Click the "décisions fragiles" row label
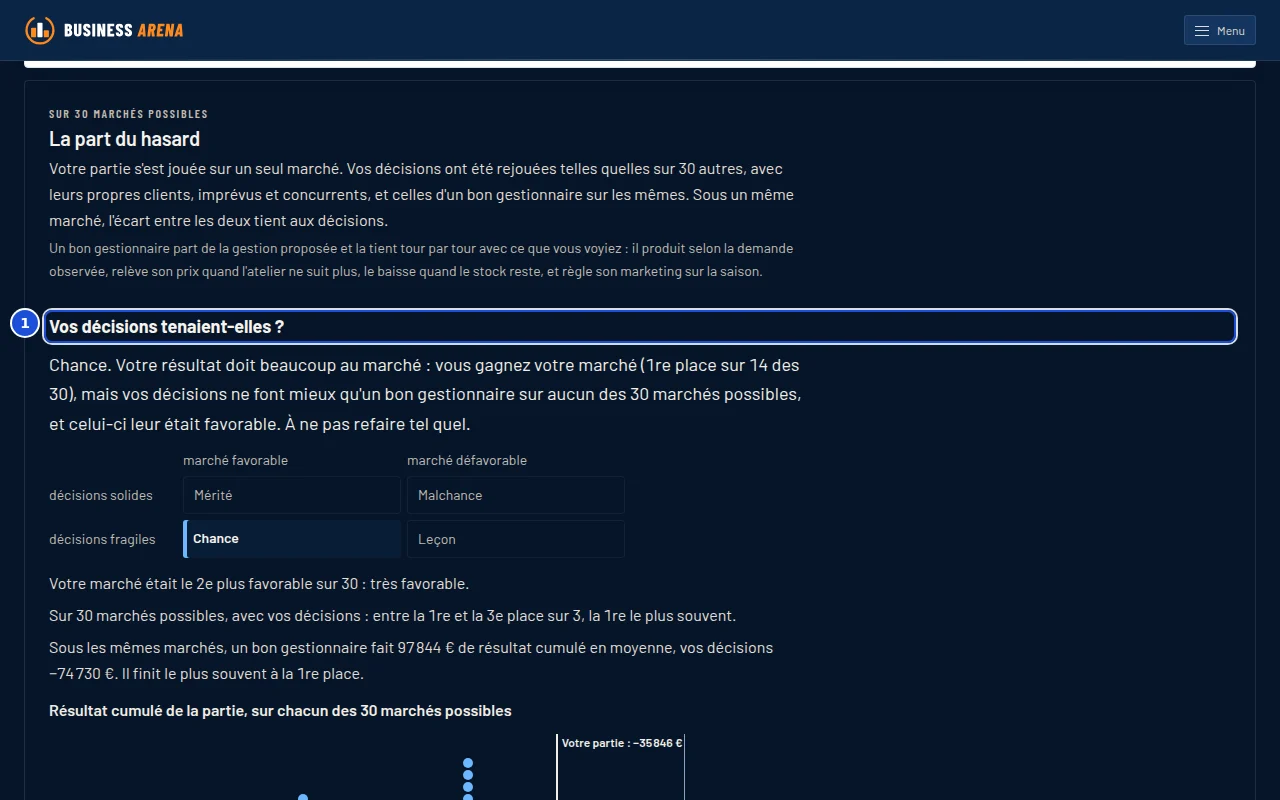The width and height of the screenshot is (1280, 800). pyautogui.click(x=102, y=539)
